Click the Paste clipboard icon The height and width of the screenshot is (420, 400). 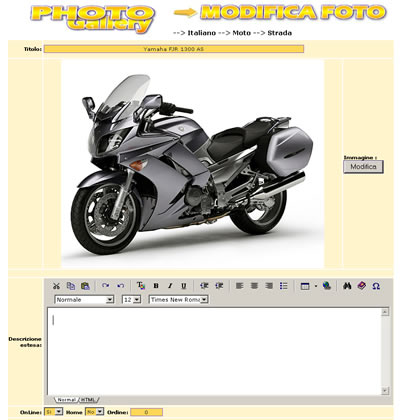click(x=85, y=286)
